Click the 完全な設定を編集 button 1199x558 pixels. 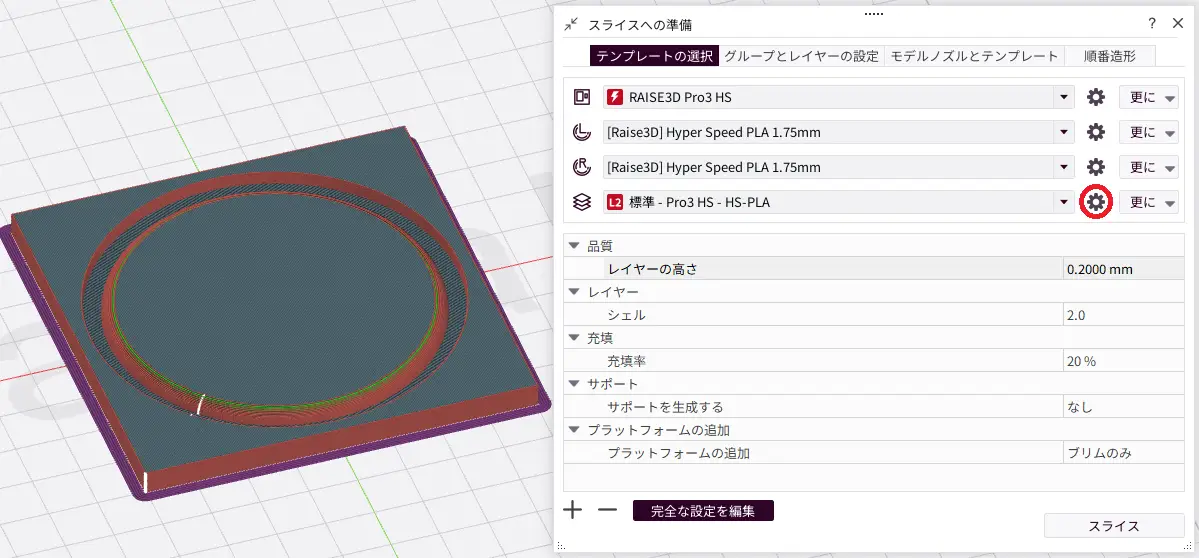[x=702, y=511]
